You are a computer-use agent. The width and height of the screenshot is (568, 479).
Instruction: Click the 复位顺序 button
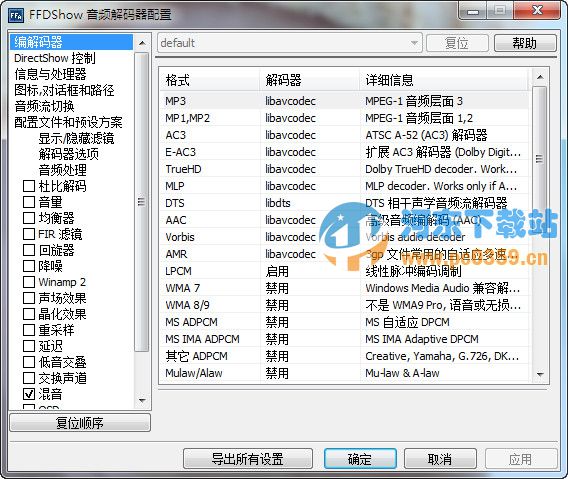(80, 422)
